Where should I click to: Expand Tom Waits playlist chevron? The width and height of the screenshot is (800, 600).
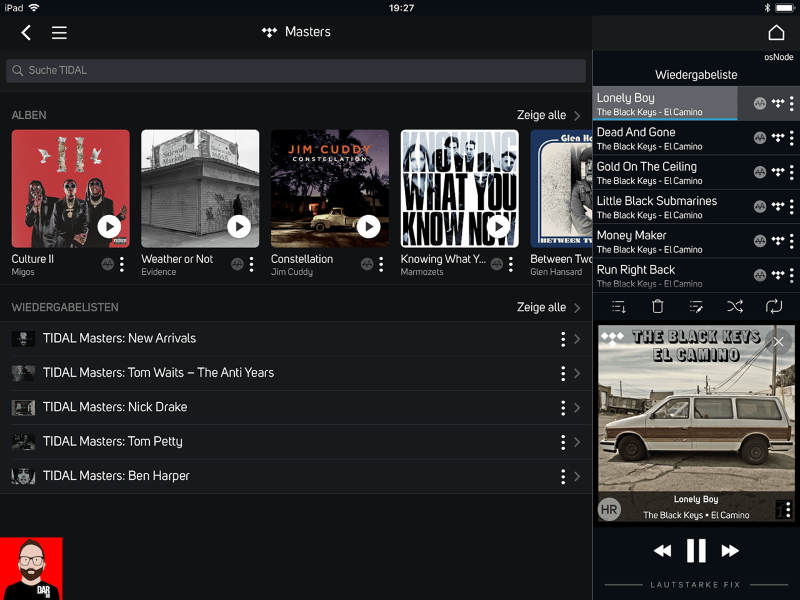coord(577,373)
